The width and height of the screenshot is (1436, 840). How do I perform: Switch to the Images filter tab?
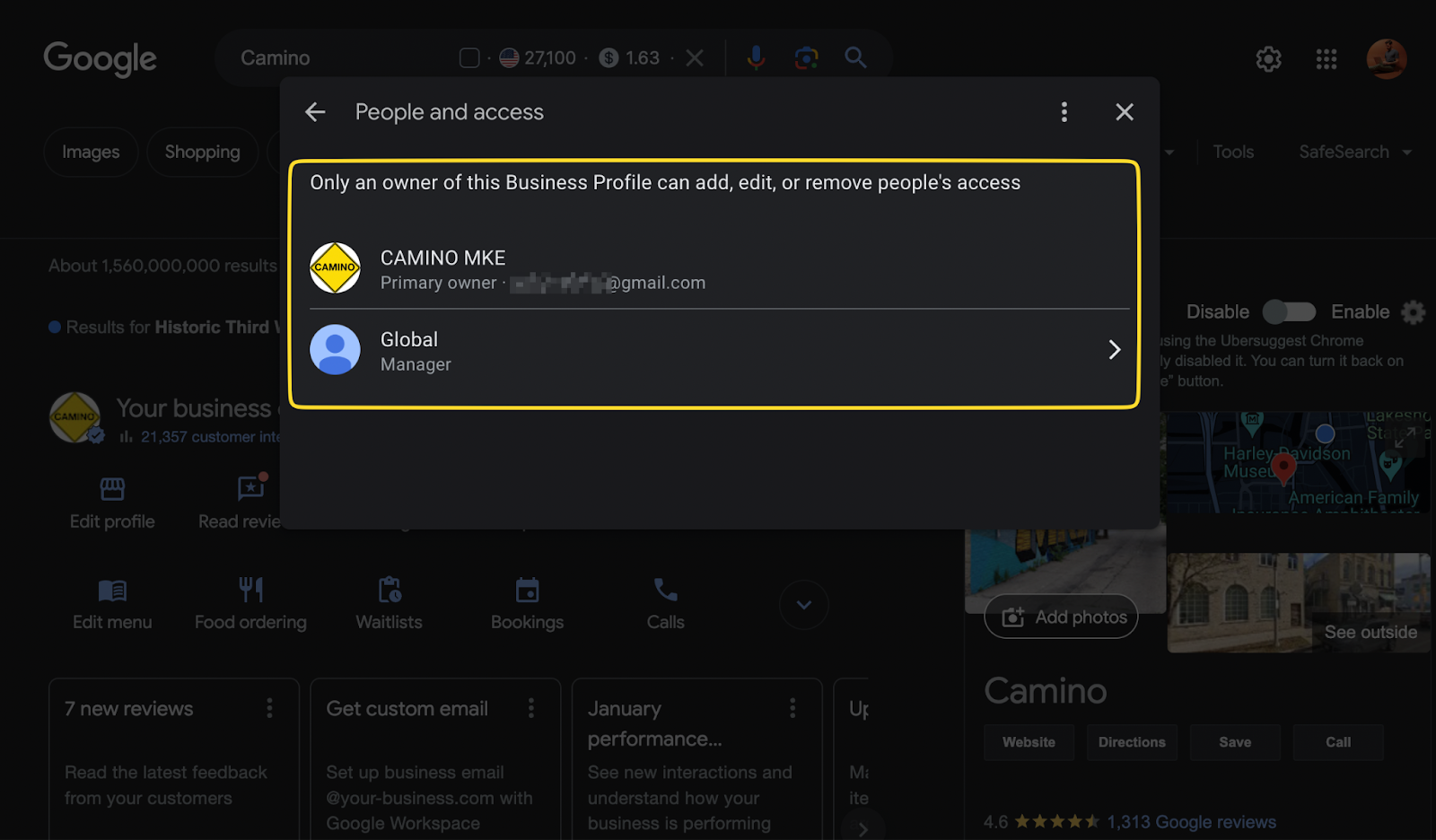[91, 153]
